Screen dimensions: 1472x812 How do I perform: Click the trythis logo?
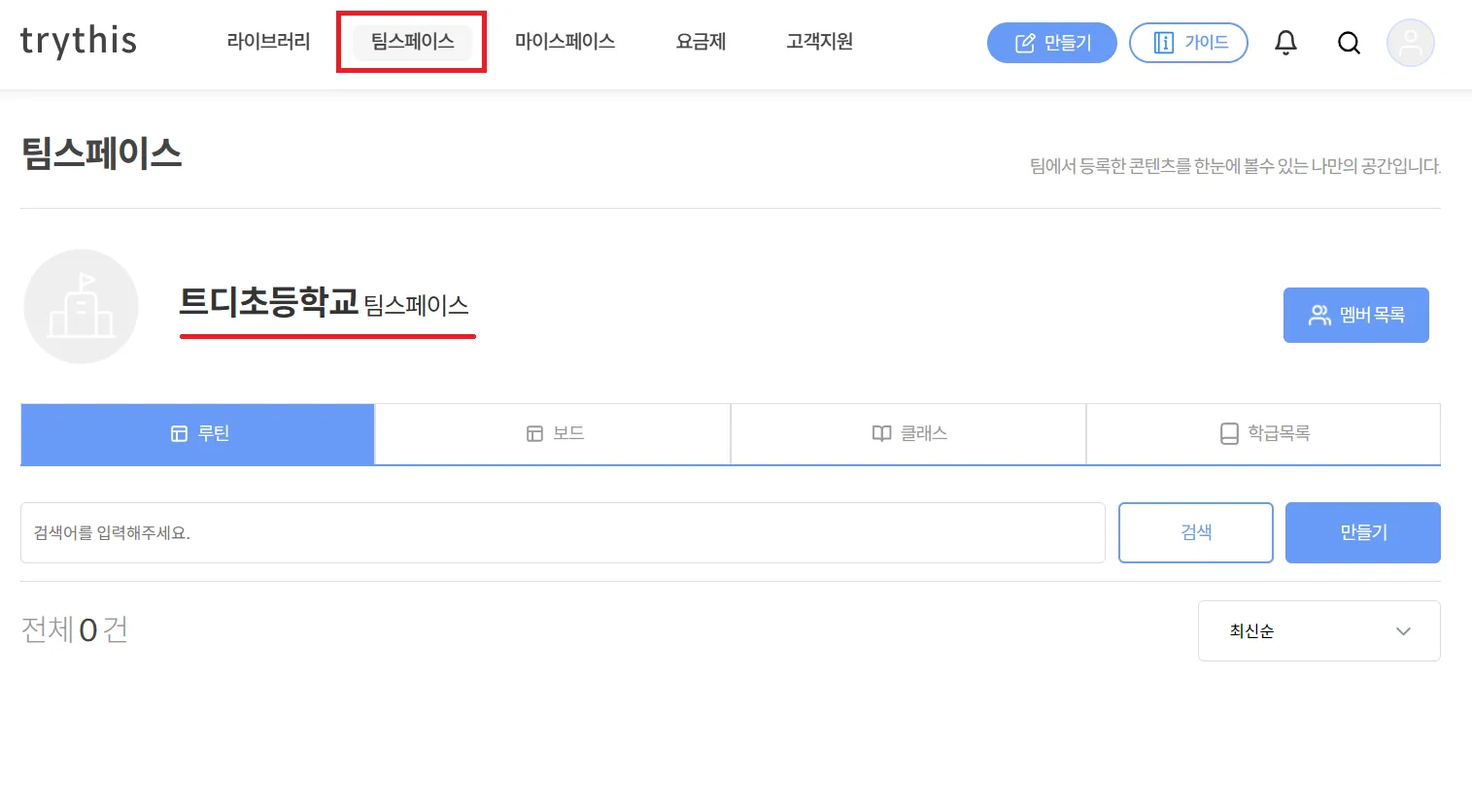coord(79,41)
